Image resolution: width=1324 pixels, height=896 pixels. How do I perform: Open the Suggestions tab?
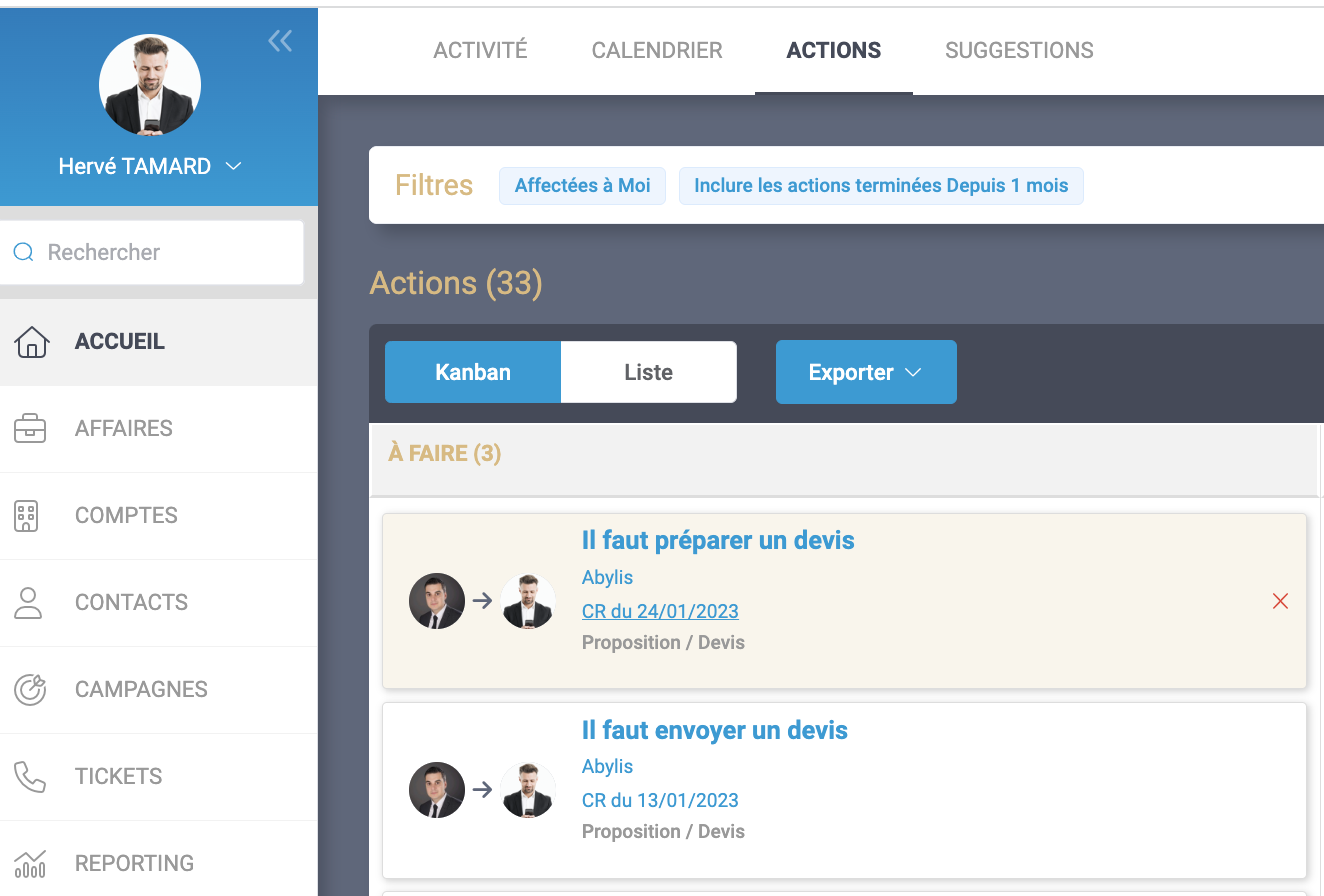[x=1019, y=50]
